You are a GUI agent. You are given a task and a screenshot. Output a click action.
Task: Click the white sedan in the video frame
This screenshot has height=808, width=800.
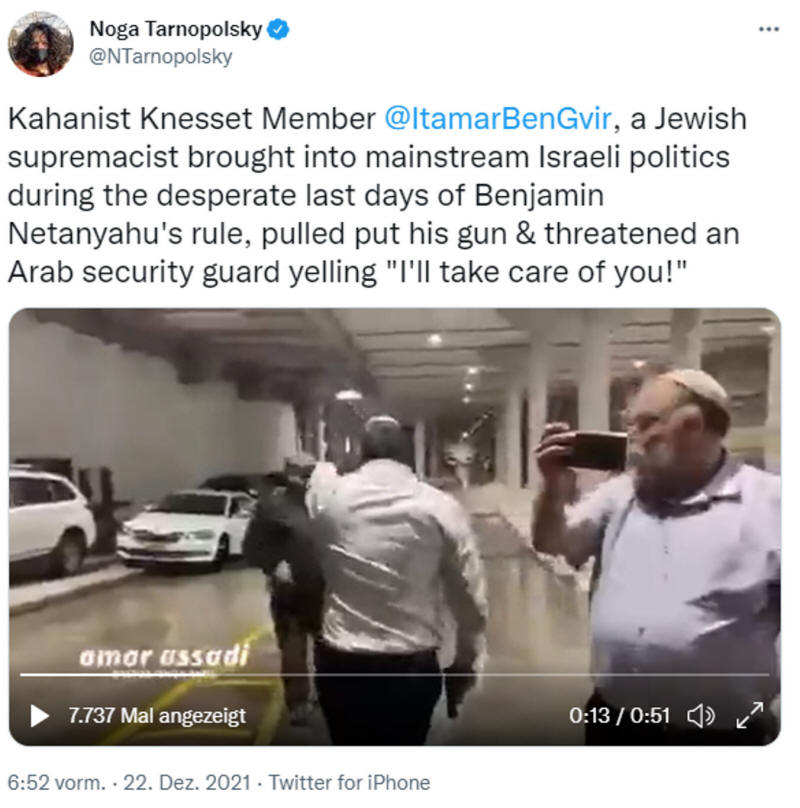[x=186, y=529]
